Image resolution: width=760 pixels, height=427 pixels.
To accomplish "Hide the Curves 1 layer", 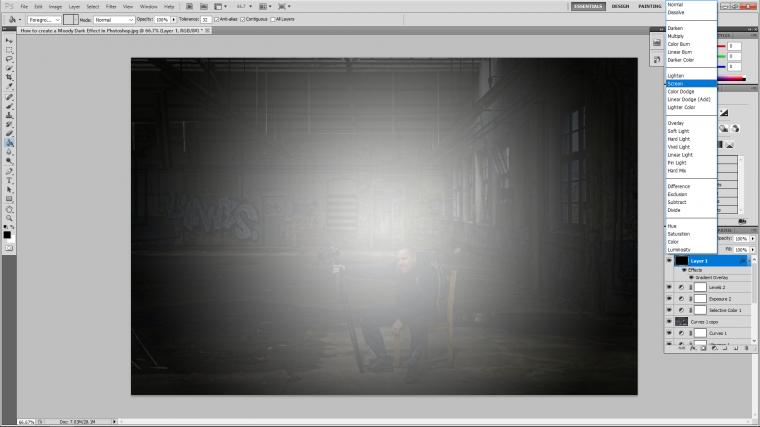I will (x=669, y=333).
